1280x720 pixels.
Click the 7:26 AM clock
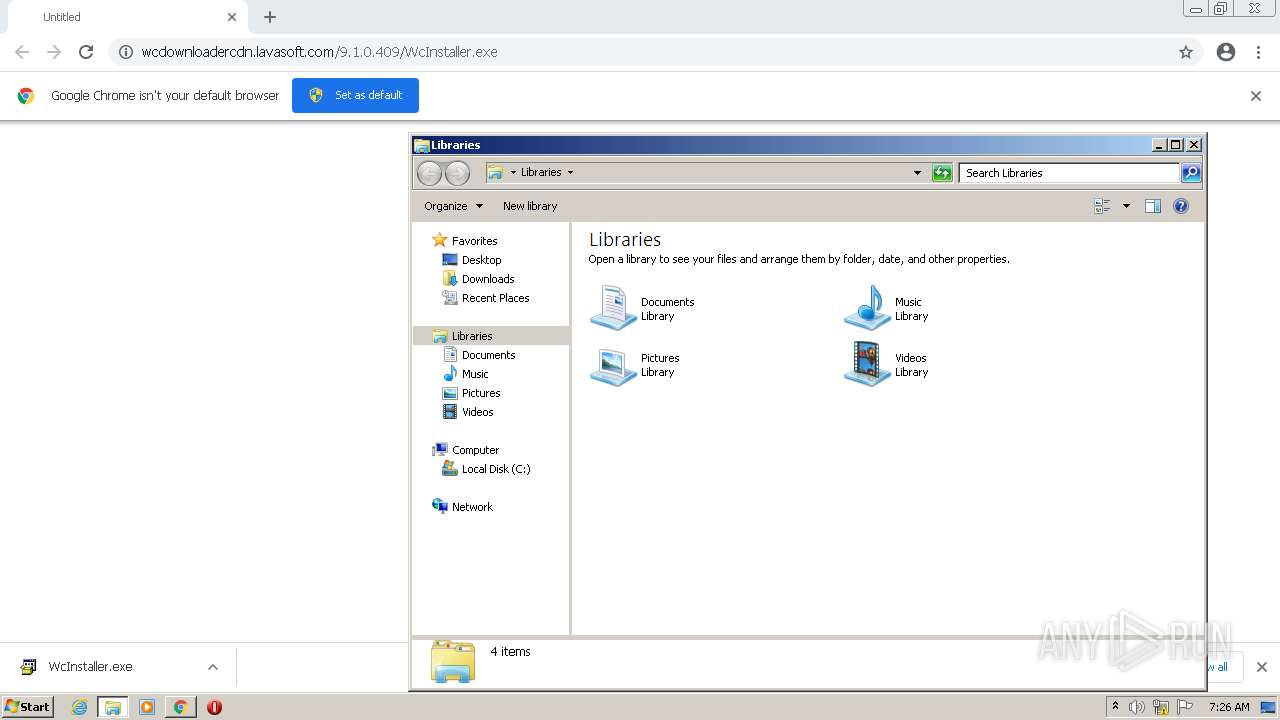[x=1229, y=707]
